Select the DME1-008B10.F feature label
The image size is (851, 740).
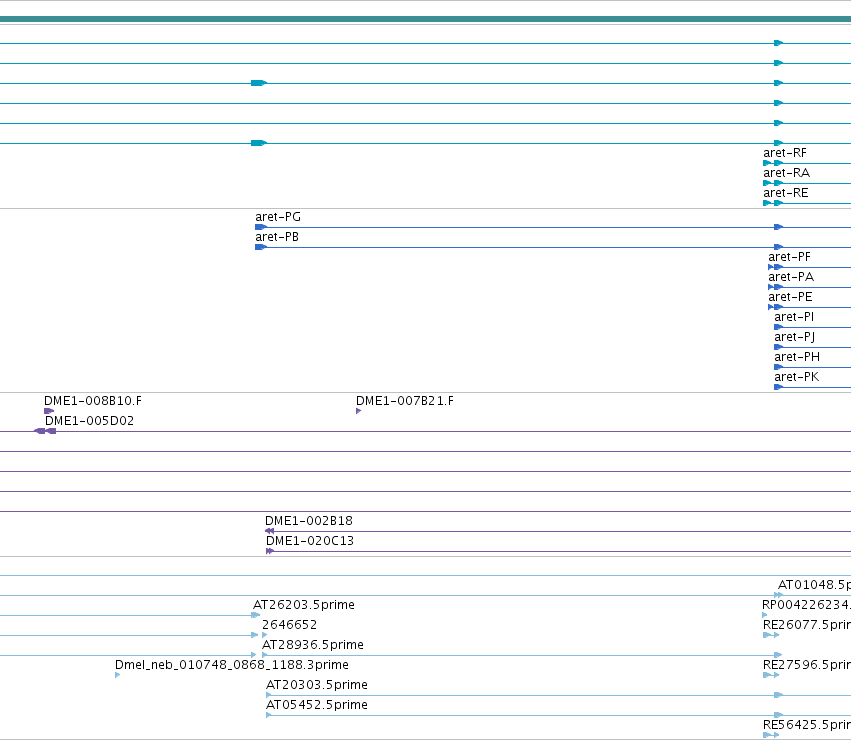tap(93, 401)
